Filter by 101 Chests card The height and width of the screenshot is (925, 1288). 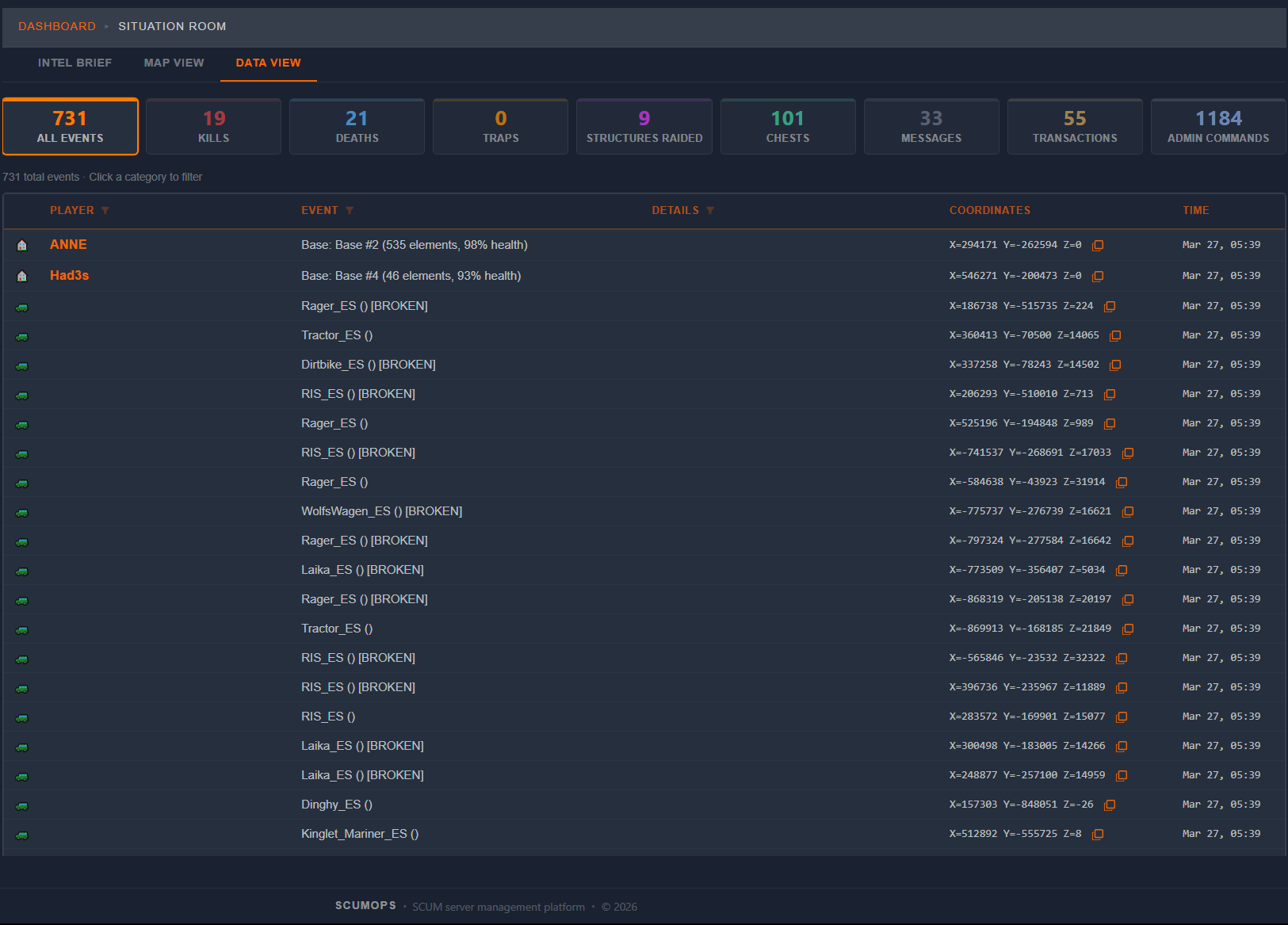click(788, 126)
